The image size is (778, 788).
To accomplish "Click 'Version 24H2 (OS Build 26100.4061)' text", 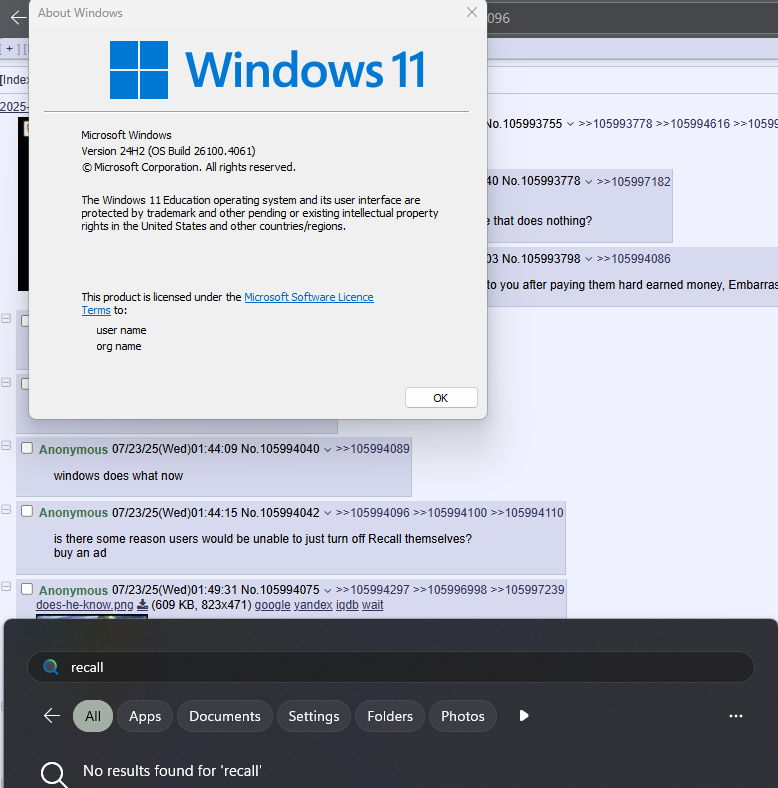I will (x=168, y=151).
